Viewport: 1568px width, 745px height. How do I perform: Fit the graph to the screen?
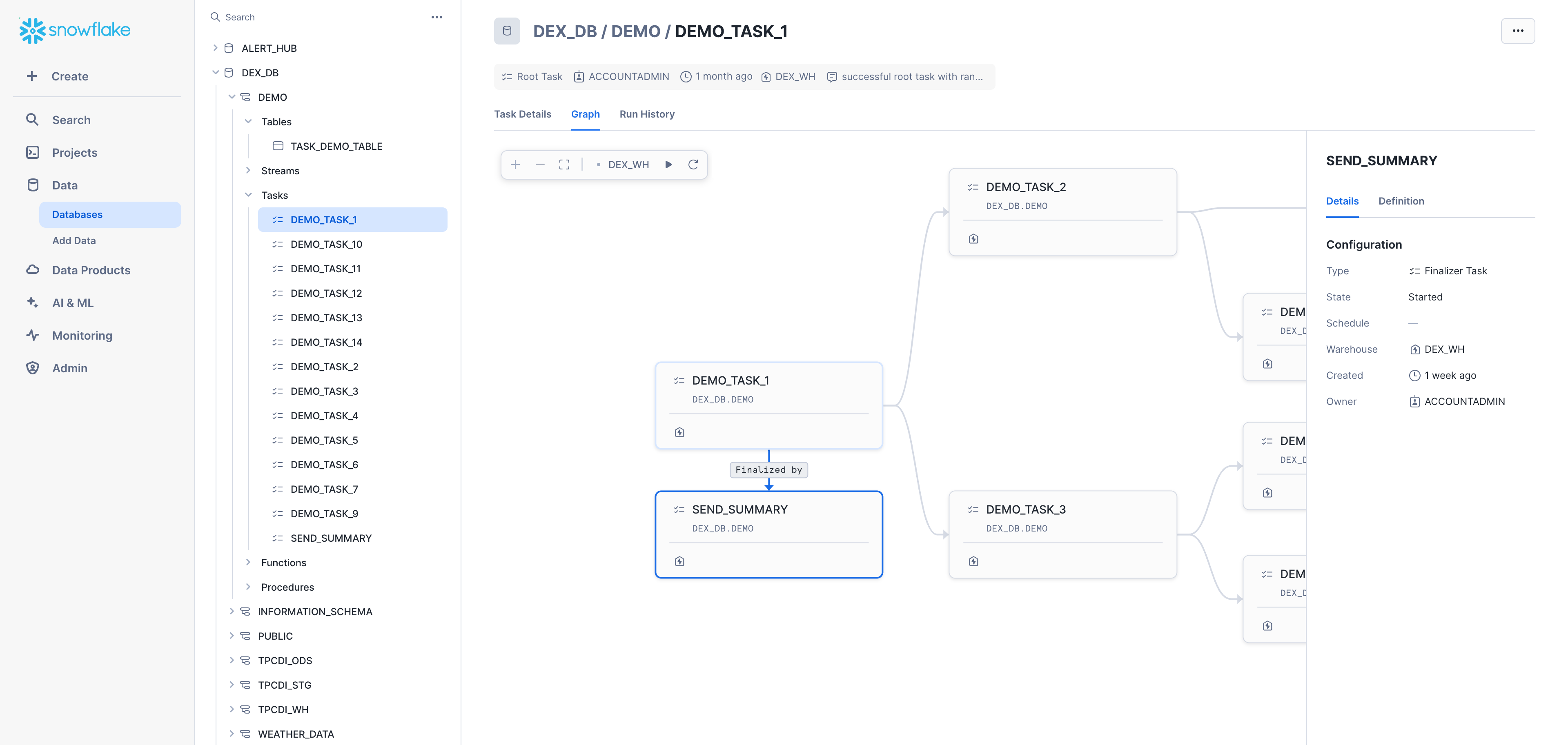[563, 165]
